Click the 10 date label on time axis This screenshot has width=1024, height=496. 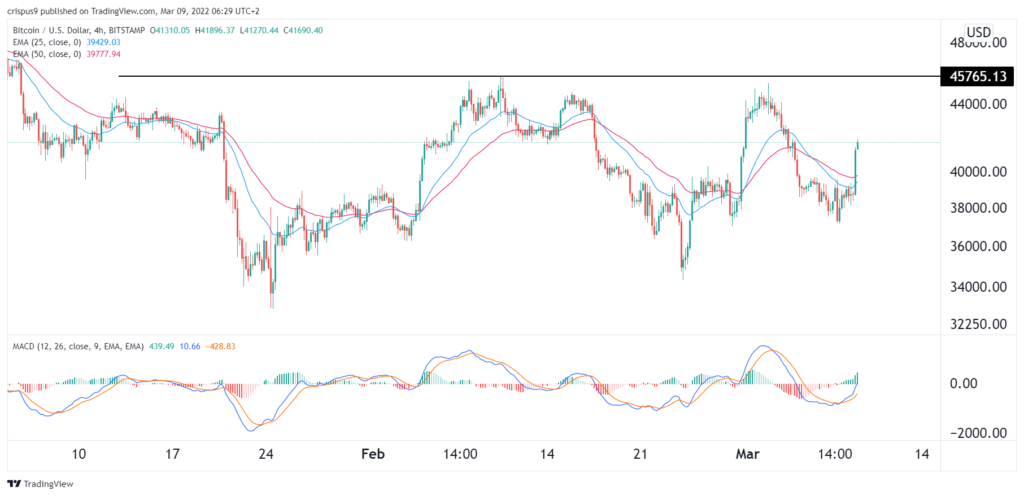click(x=79, y=454)
